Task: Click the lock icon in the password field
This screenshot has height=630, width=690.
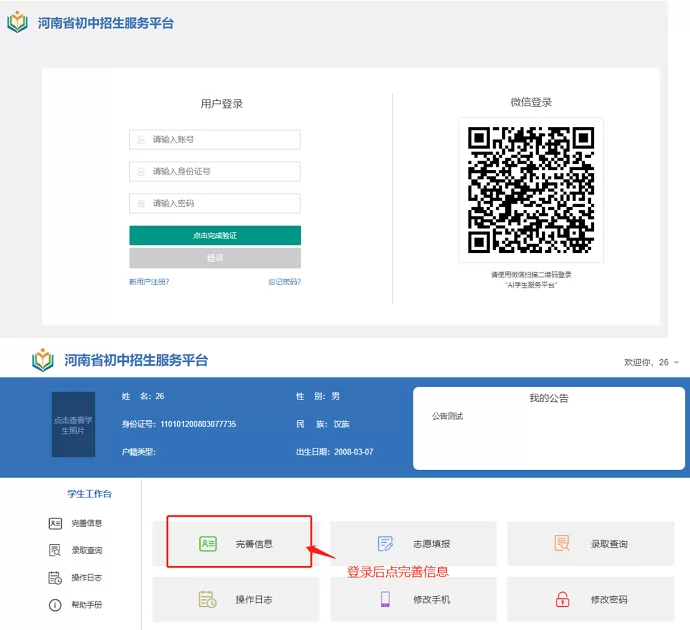Action: coord(141,203)
